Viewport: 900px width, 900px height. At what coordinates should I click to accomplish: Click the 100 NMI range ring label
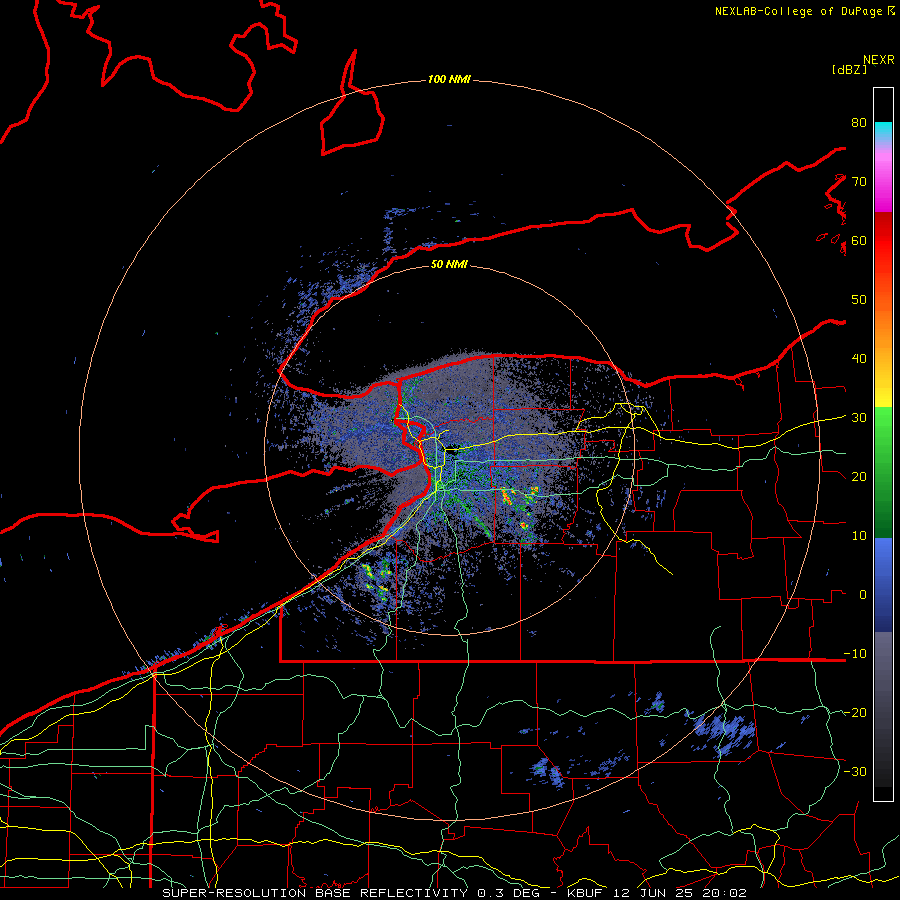[x=449, y=79]
